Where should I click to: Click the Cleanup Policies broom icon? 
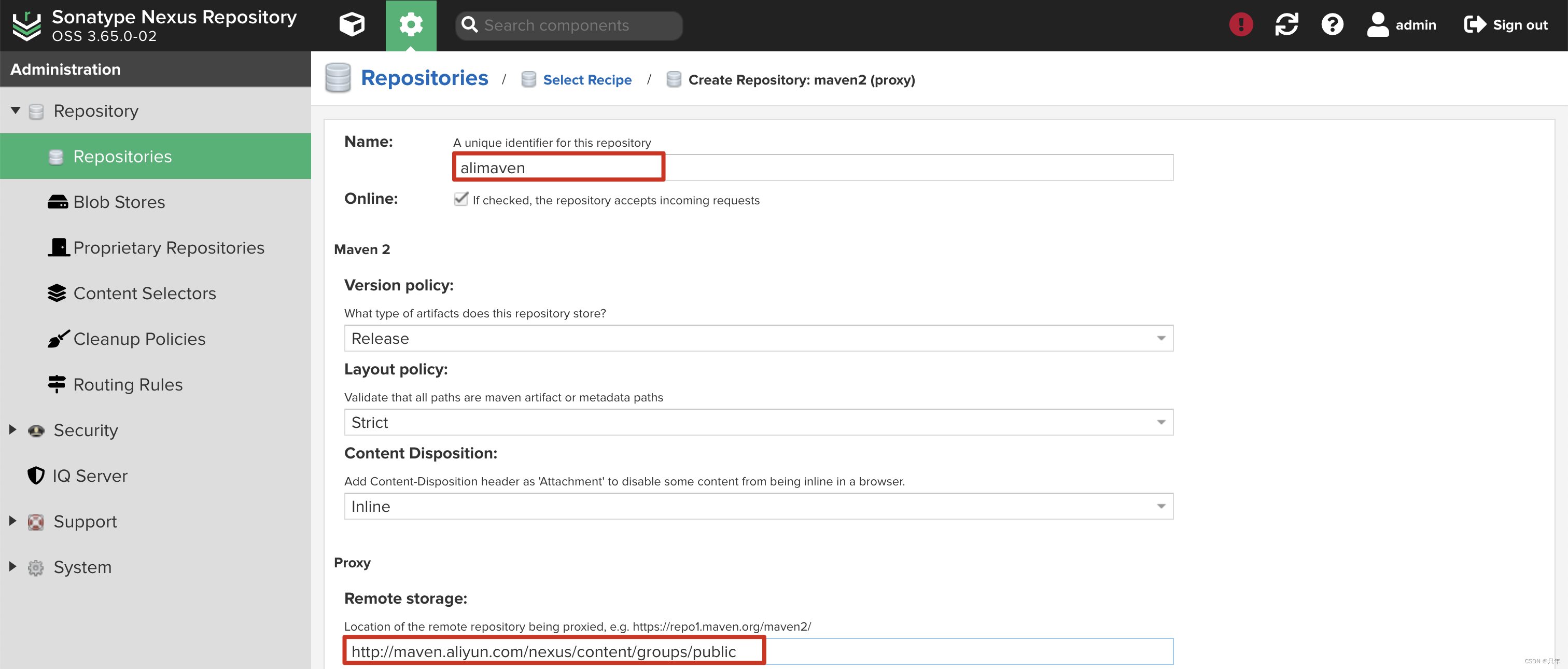point(59,339)
